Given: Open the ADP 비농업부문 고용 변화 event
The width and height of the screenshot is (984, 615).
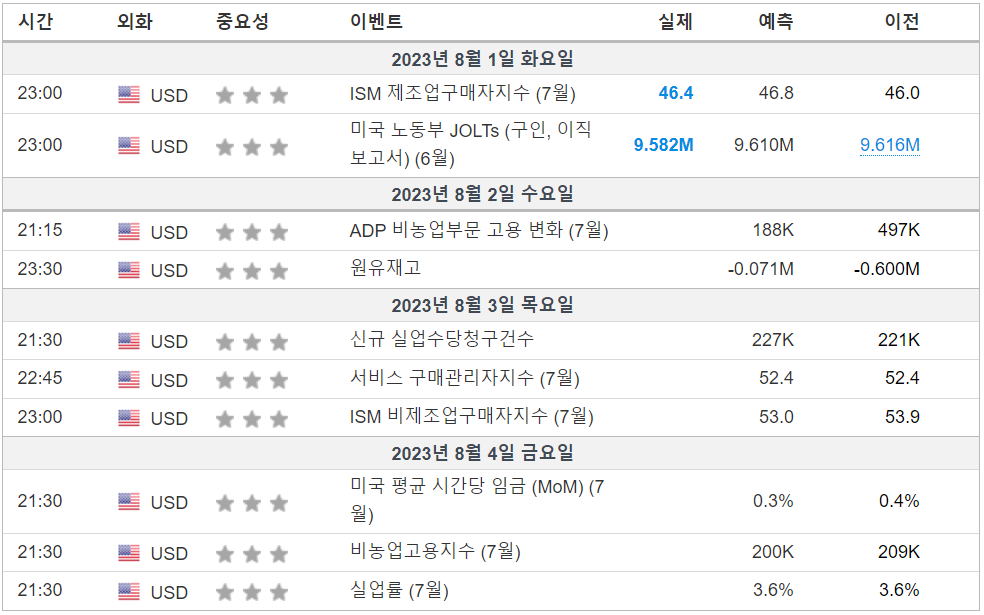Looking at the screenshot, I should [479, 230].
